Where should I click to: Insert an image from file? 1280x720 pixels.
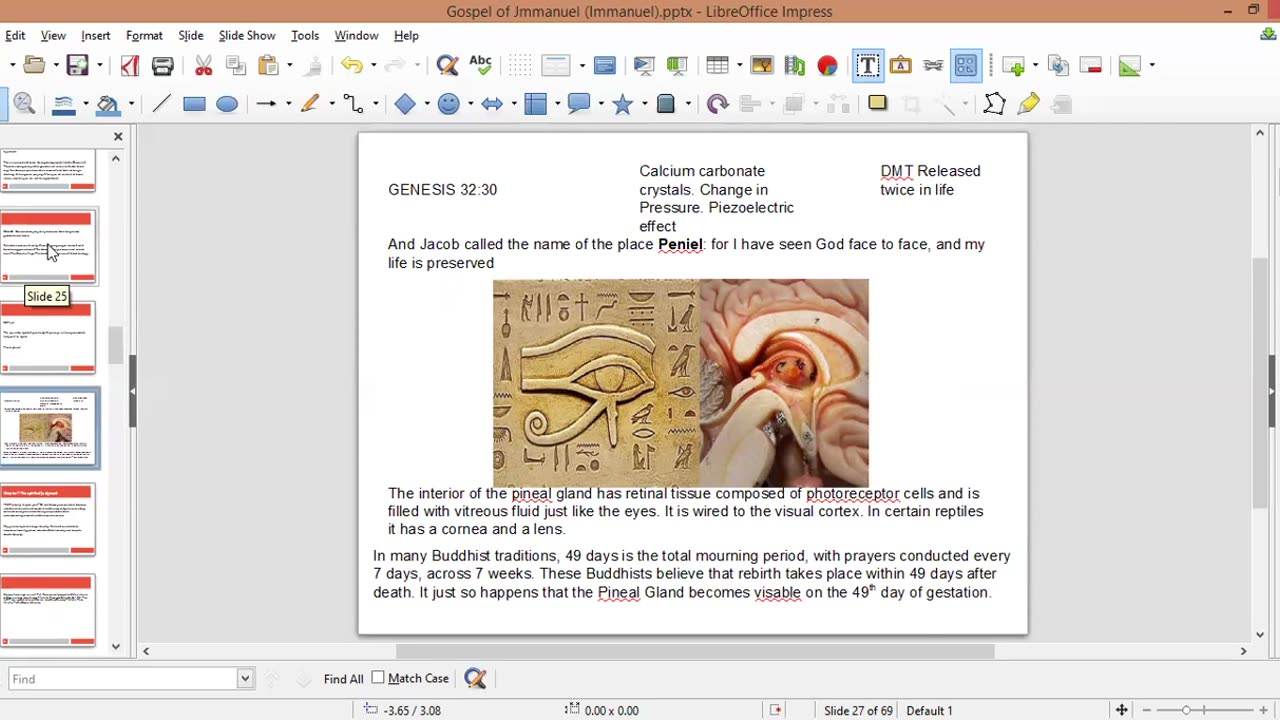coord(762,66)
